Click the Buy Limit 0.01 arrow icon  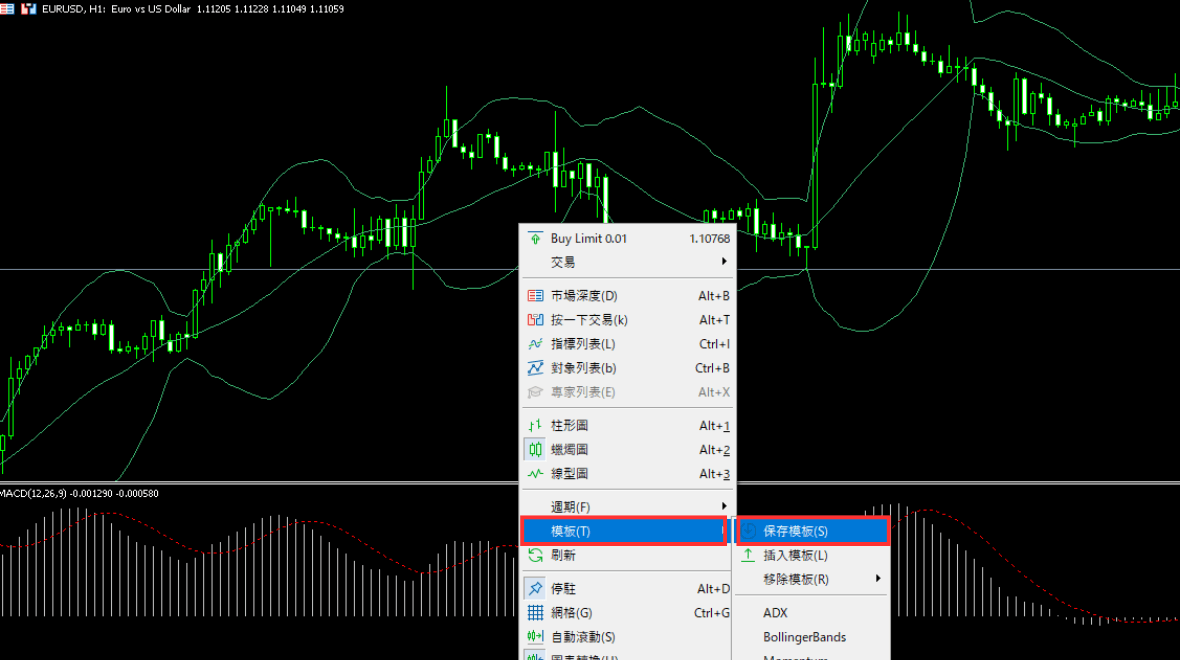click(x=535, y=239)
